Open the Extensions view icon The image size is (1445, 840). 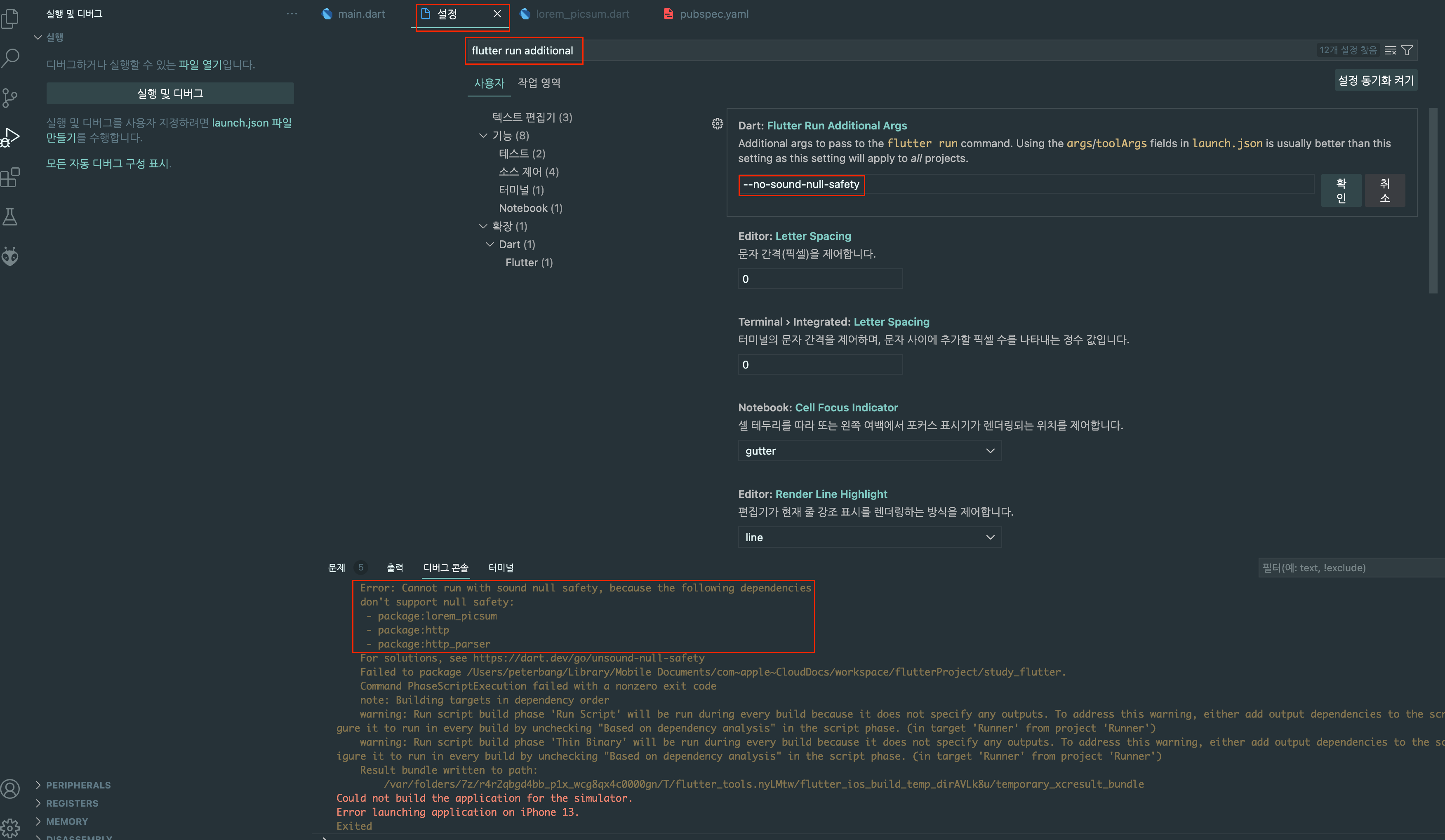[10, 177]
